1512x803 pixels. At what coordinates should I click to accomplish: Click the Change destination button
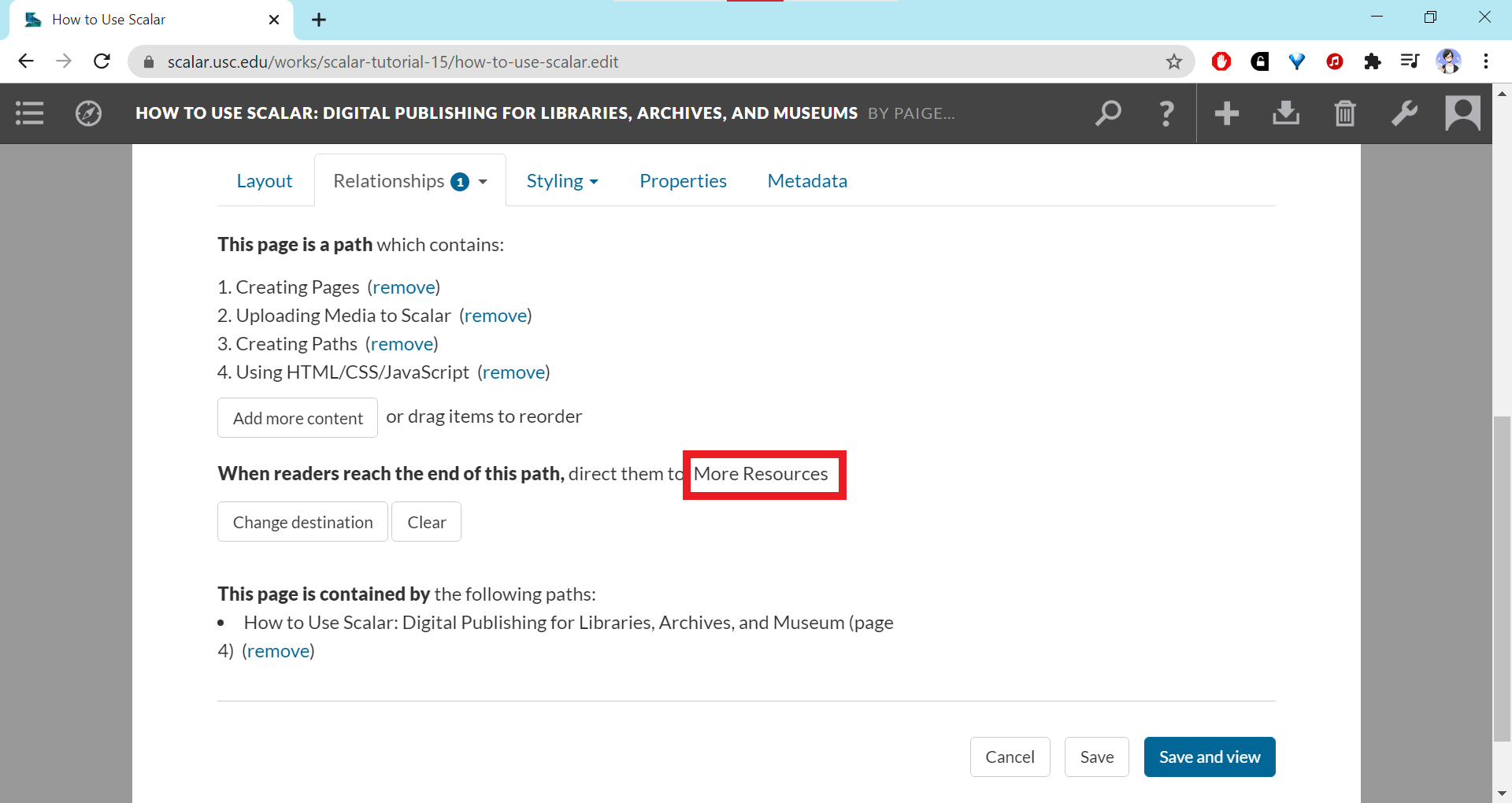302,522
